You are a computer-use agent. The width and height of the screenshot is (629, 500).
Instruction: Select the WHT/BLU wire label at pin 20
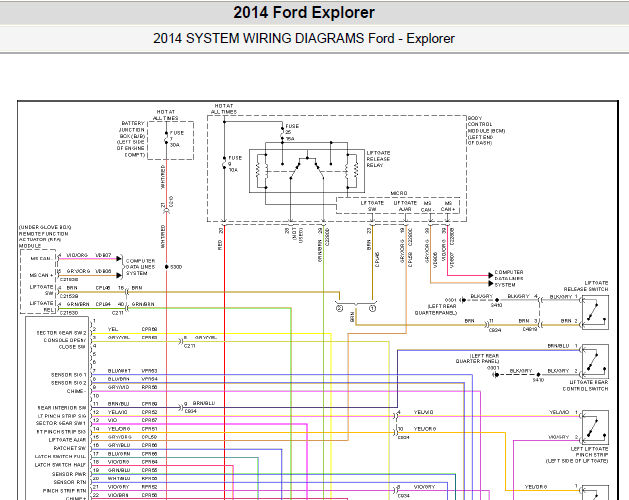tap(119, 478)
